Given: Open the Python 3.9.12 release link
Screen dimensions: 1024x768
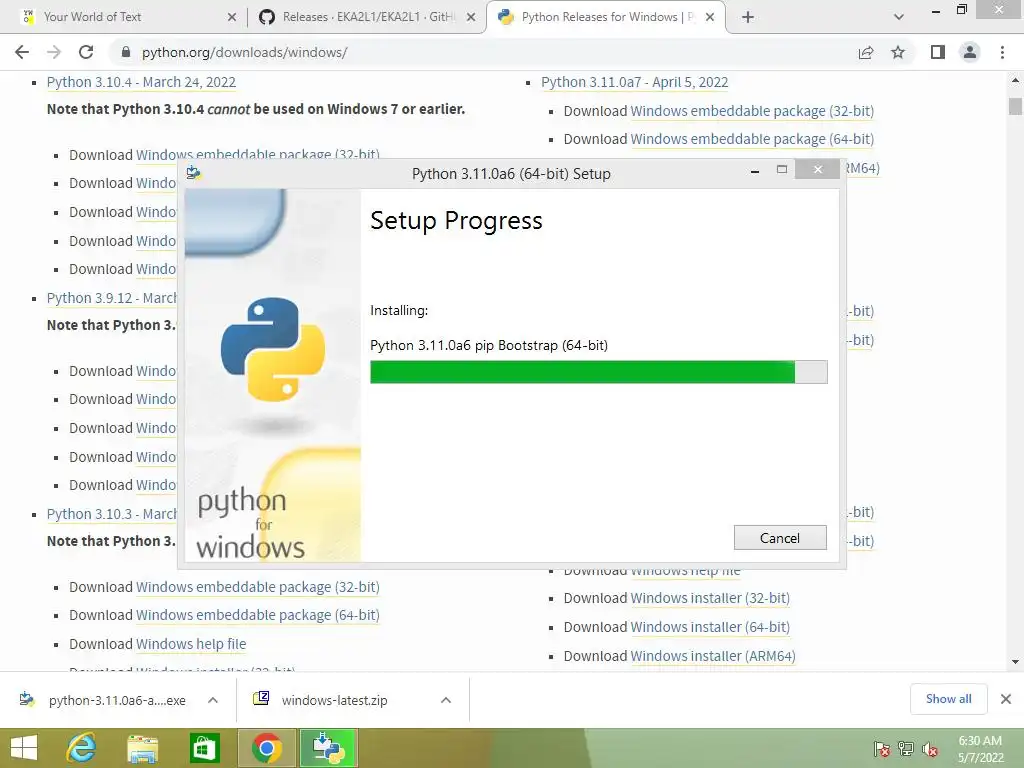Looking at the screenshot, I should [x=111, y=298].
